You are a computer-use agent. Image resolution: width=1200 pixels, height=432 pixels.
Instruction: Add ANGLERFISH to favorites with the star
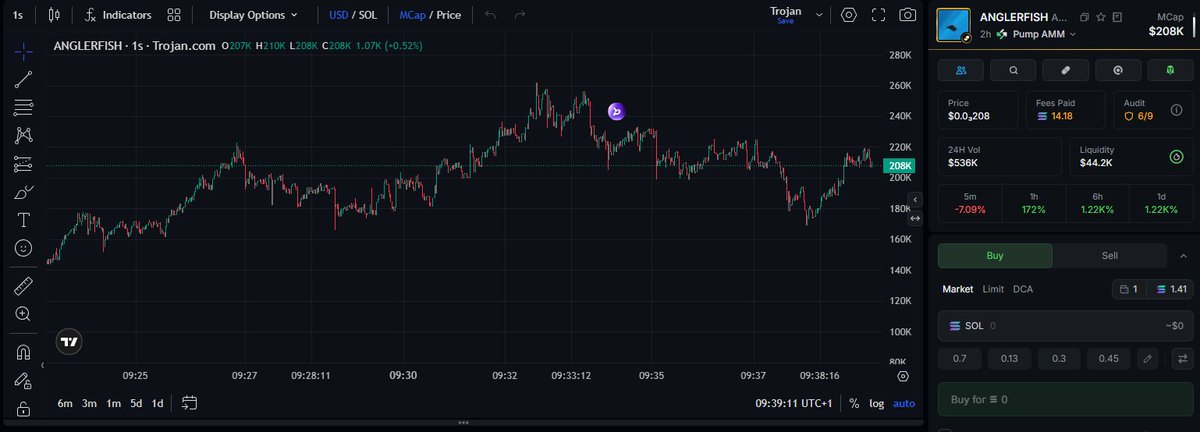(1101, 17)
